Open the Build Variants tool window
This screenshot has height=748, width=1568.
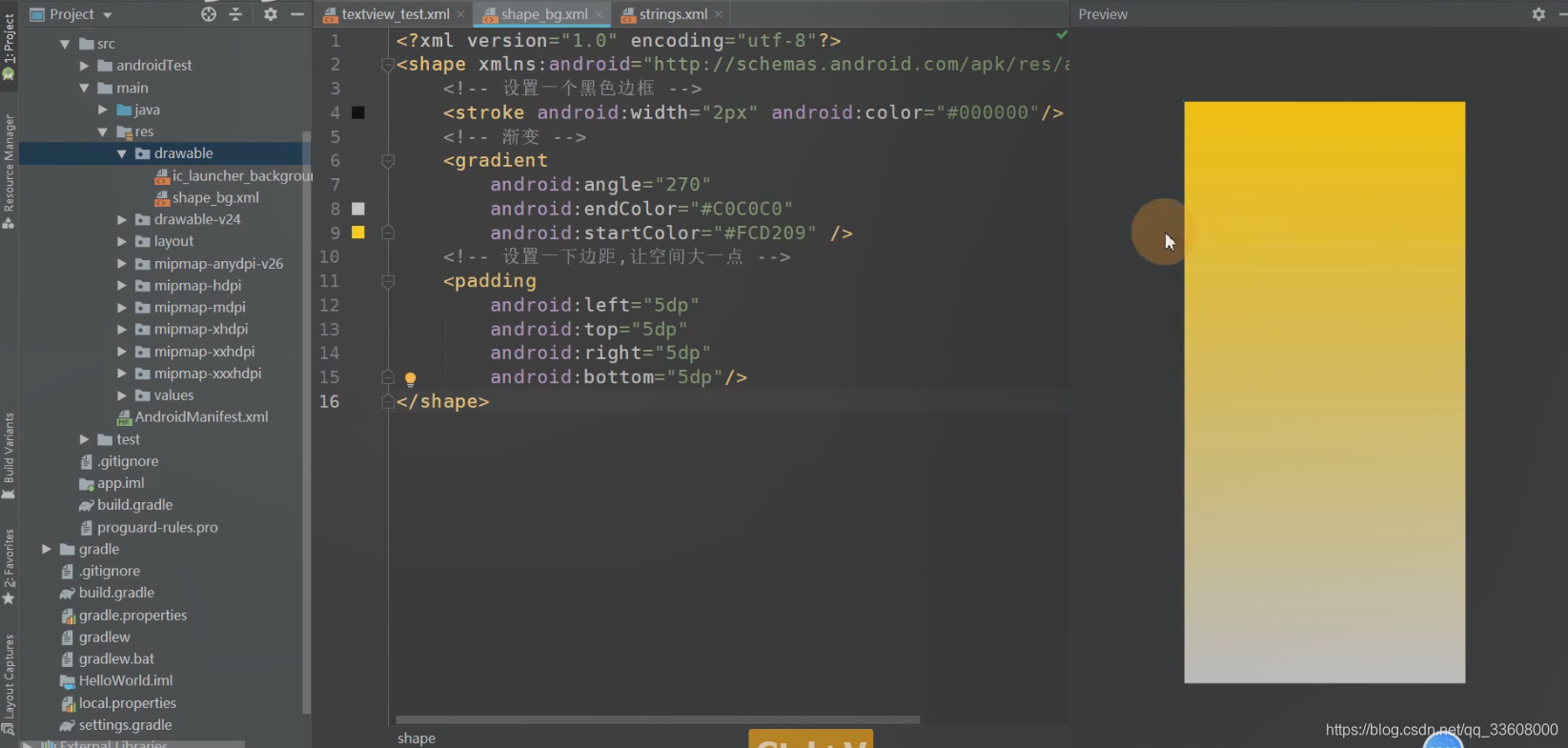[9, 455]
